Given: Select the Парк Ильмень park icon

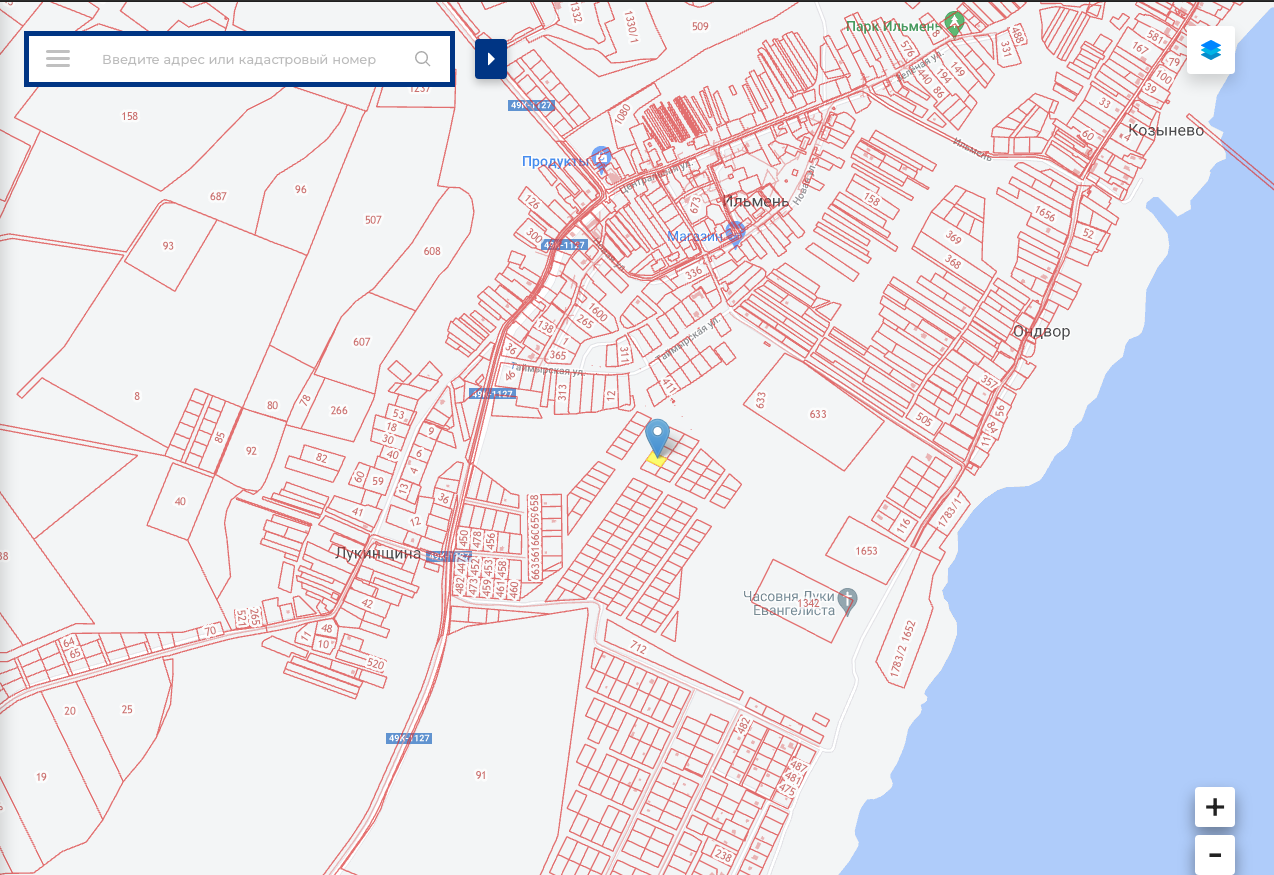Looking at the screenshot, I should point(955,23).
